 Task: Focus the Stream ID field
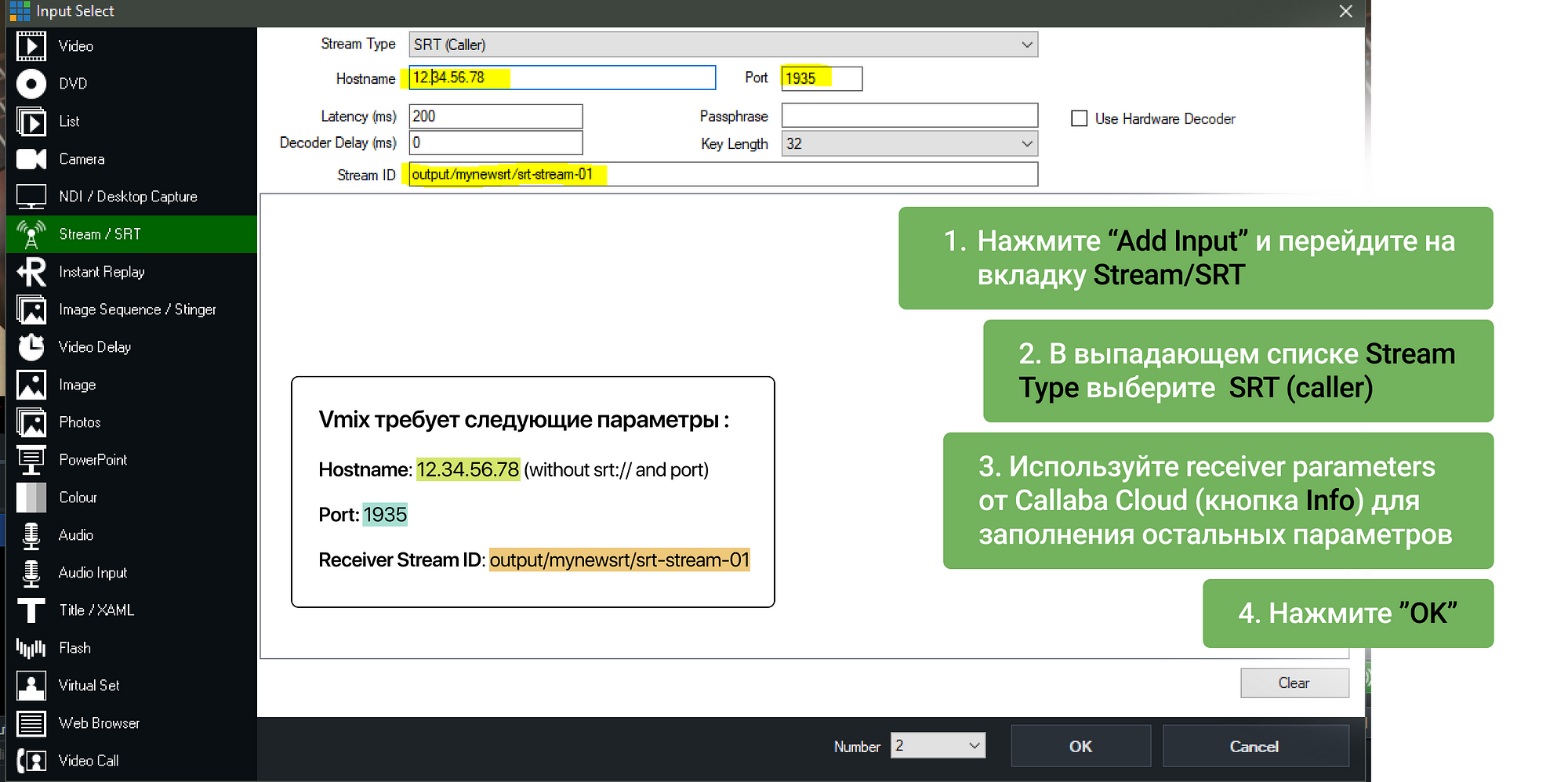click(x=723, y=174)
